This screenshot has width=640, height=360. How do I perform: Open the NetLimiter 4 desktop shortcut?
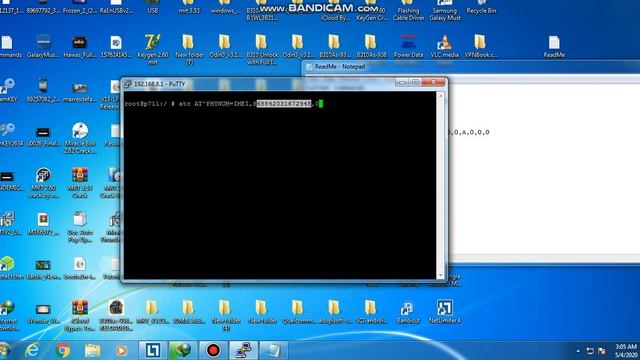[x=444, y=312]
